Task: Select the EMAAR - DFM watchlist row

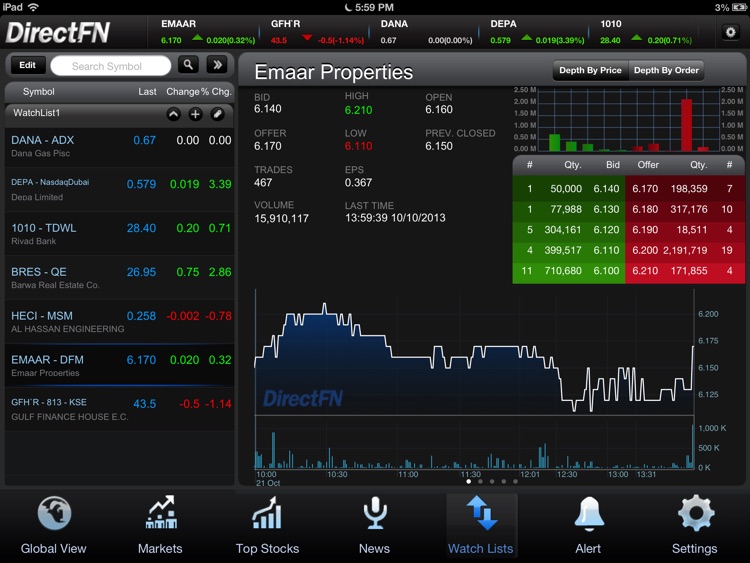Action: [120, 366]
